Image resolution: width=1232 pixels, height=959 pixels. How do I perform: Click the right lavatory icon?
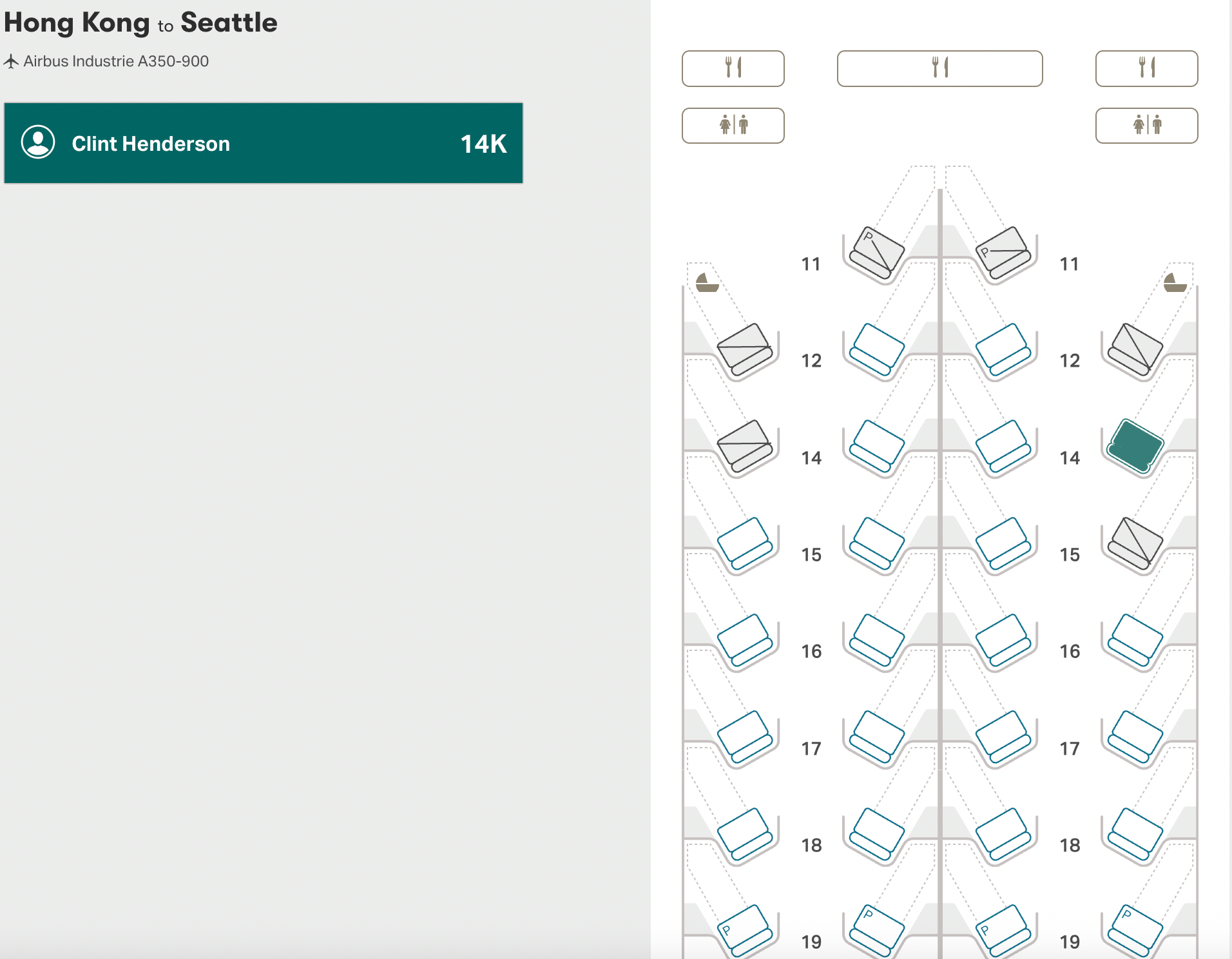point(1146,126)
